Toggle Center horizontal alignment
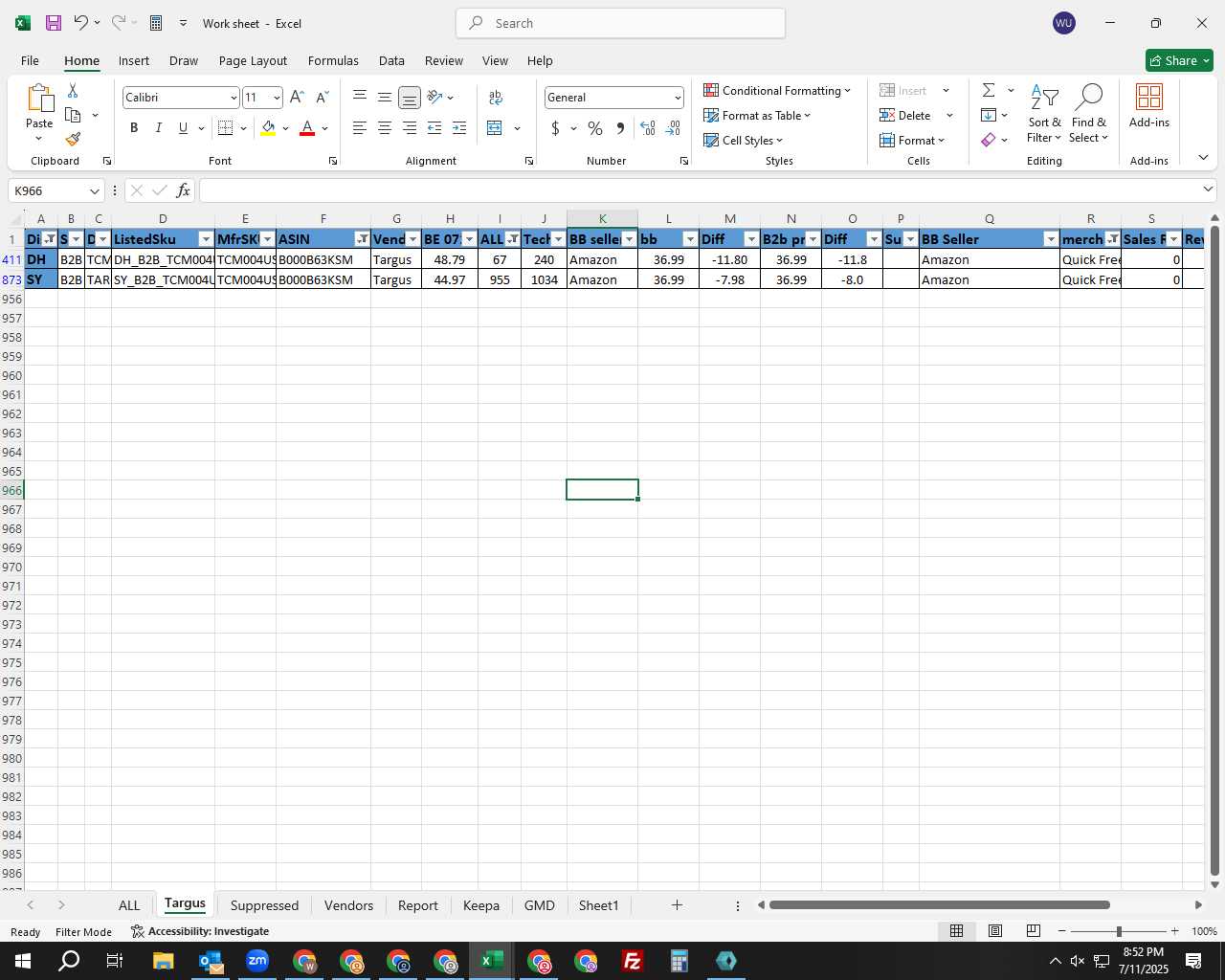 tap(385, 128)
